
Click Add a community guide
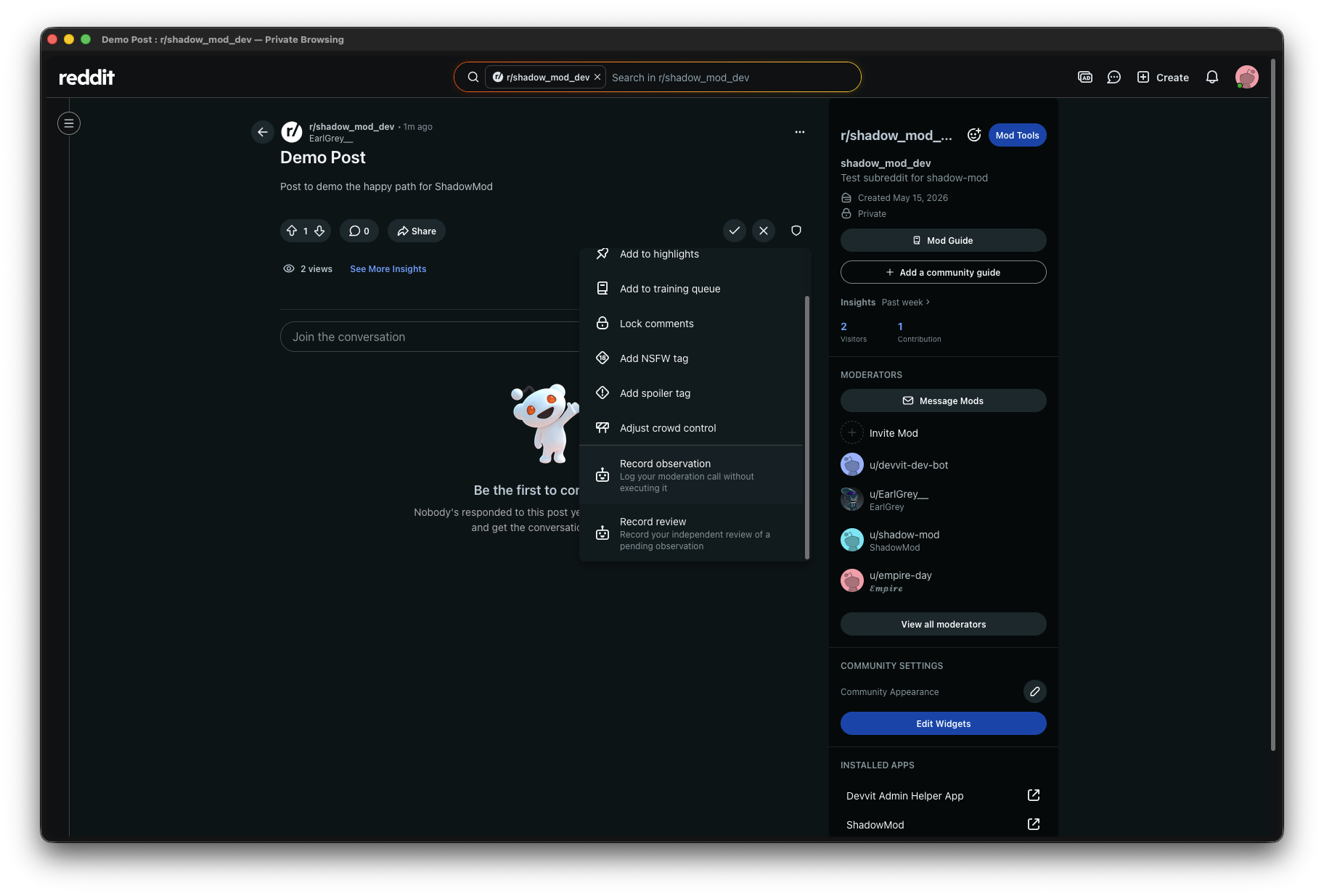pyautogui.click(x=943, y=272)
